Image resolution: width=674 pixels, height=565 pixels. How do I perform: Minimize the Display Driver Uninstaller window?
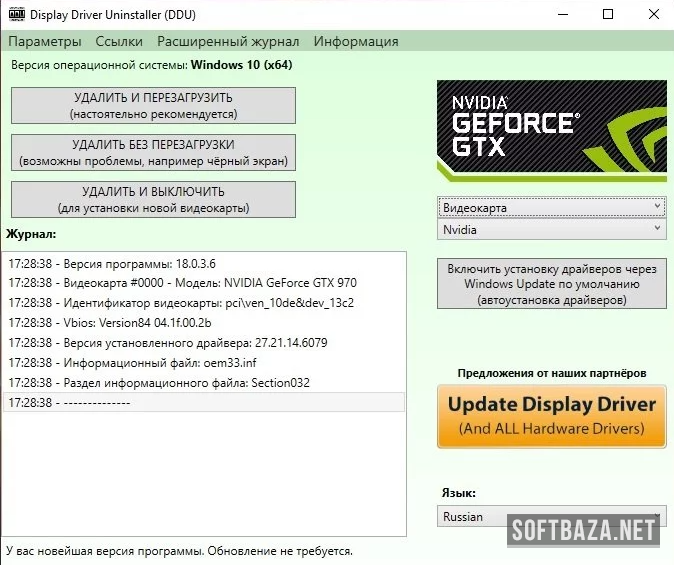(x=561, y=15)
